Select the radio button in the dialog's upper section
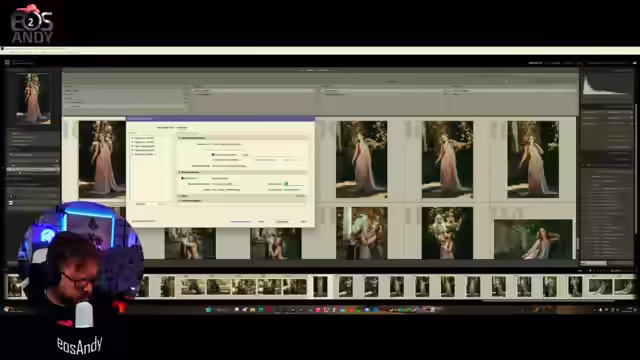This screenshot has width=640, height=360. tap(213, 155)
